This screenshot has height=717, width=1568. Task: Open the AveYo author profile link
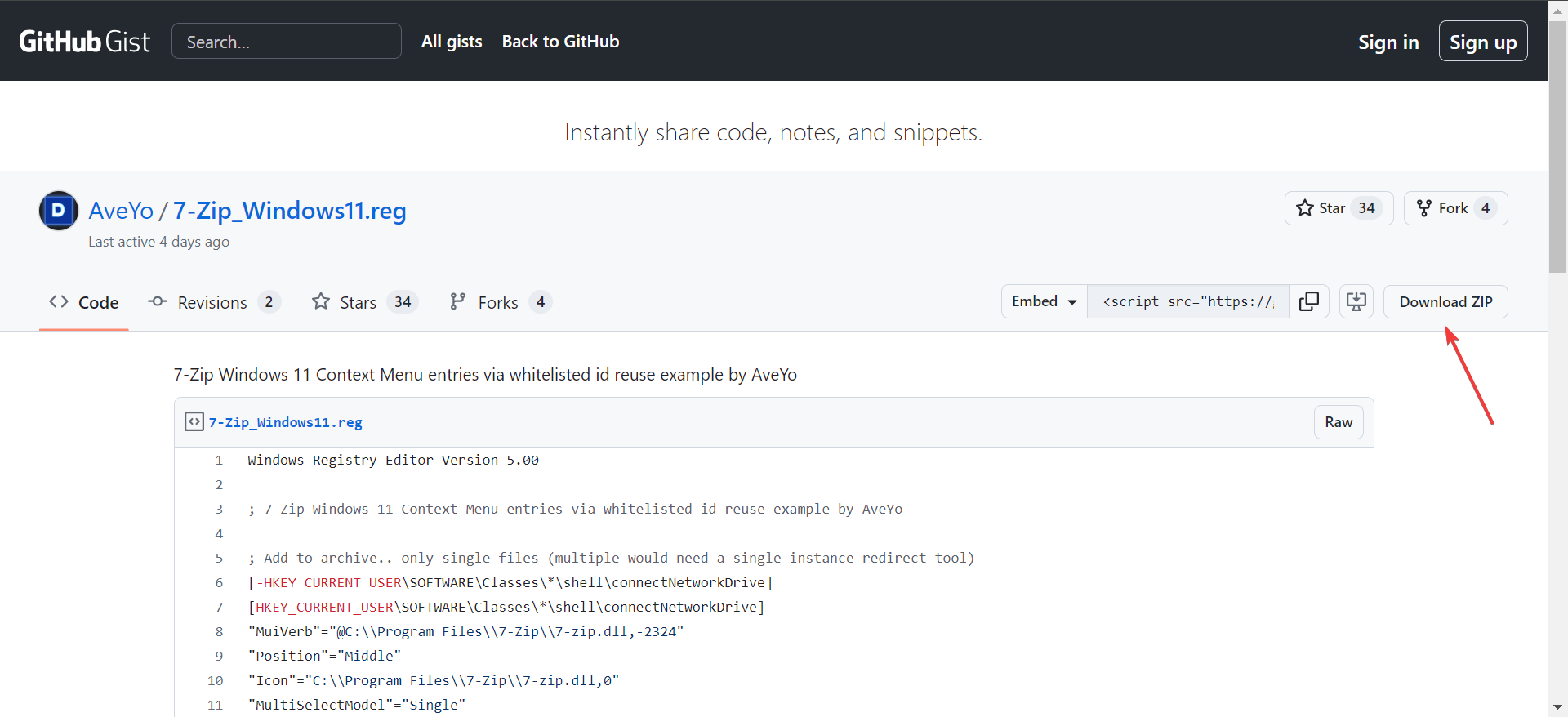(x=121, y=211)
